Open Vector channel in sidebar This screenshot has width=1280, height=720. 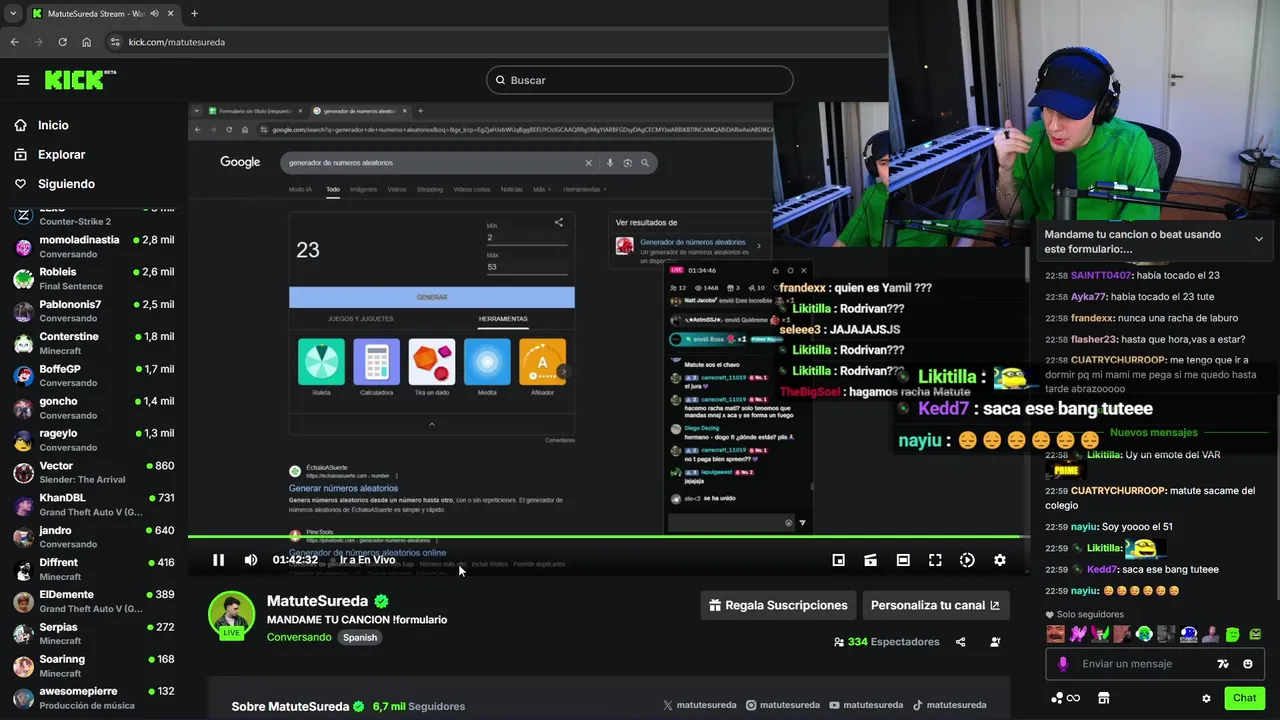tap(92, 472)
